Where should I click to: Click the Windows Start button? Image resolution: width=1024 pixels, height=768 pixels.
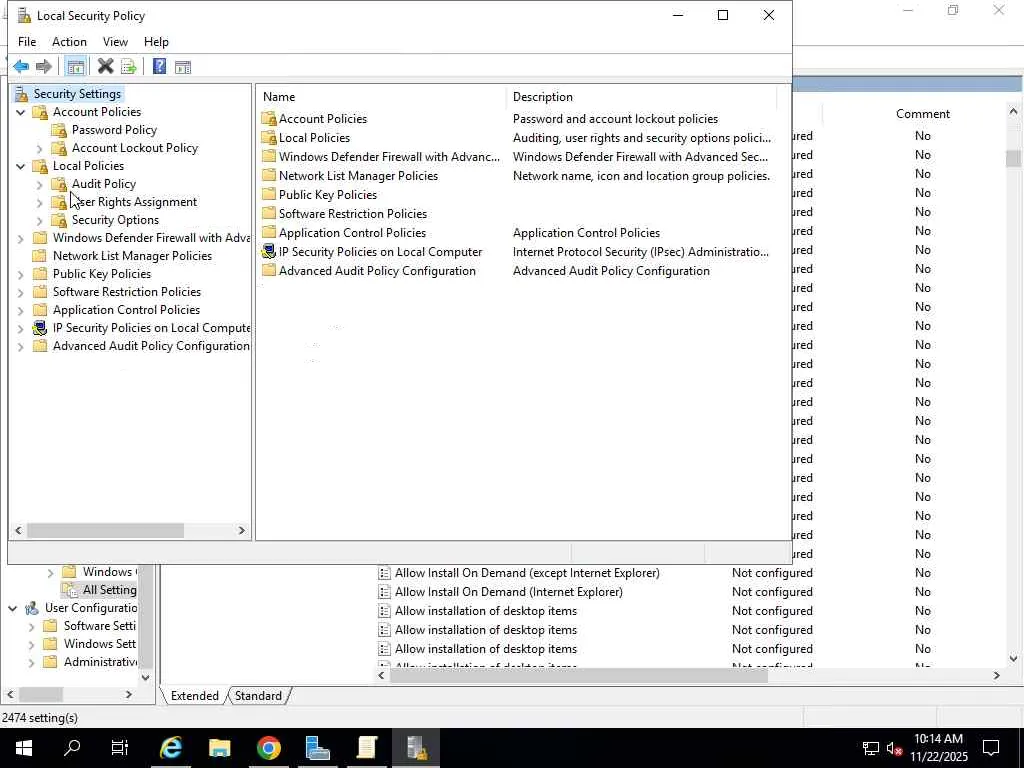click(24, 748)
